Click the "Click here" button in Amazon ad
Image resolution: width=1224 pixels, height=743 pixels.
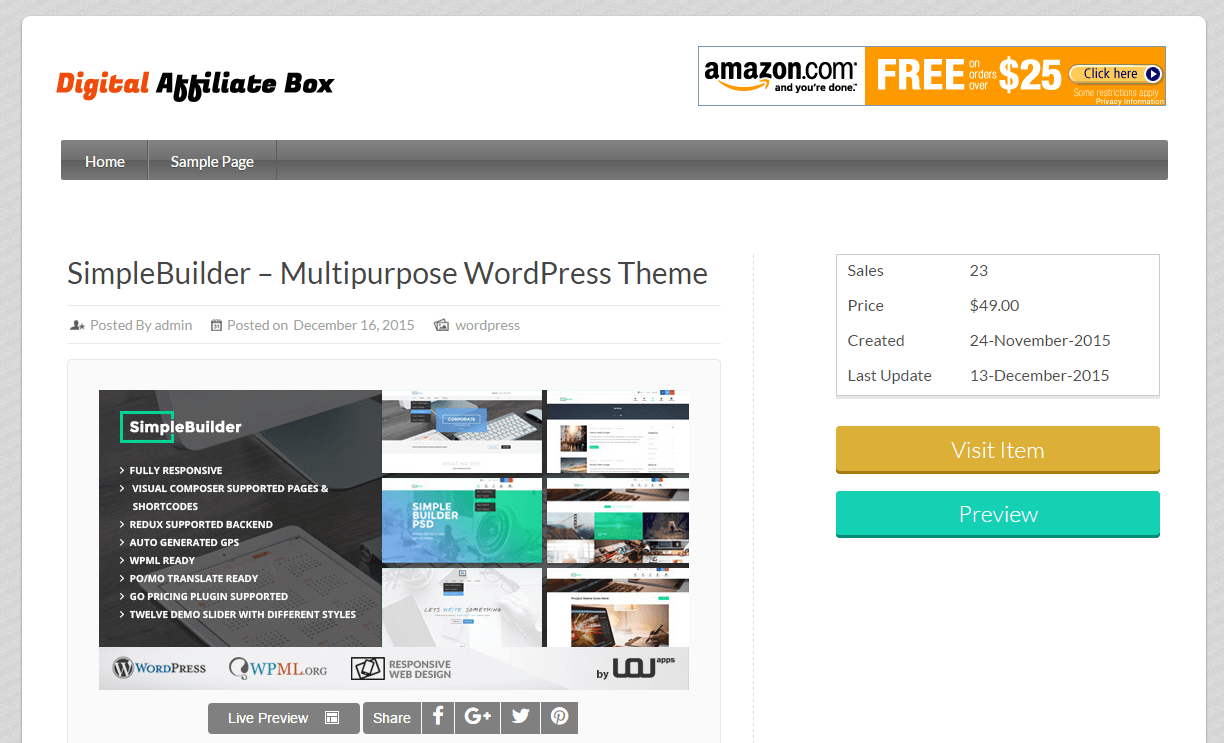1115,73
